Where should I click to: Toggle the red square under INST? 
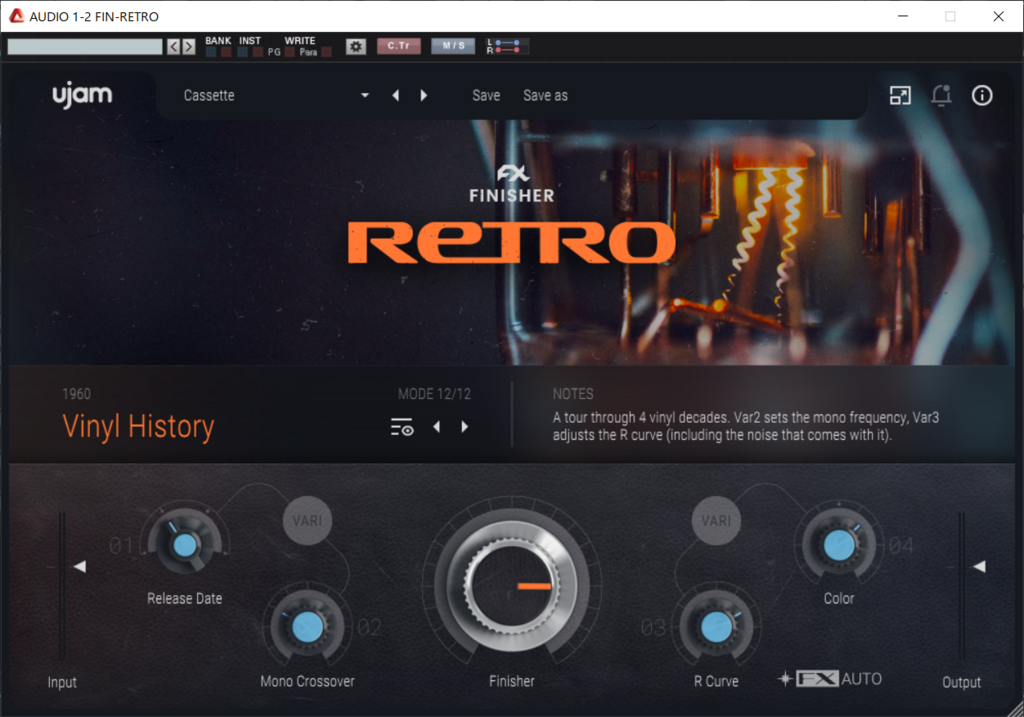(x=257, y=52)
